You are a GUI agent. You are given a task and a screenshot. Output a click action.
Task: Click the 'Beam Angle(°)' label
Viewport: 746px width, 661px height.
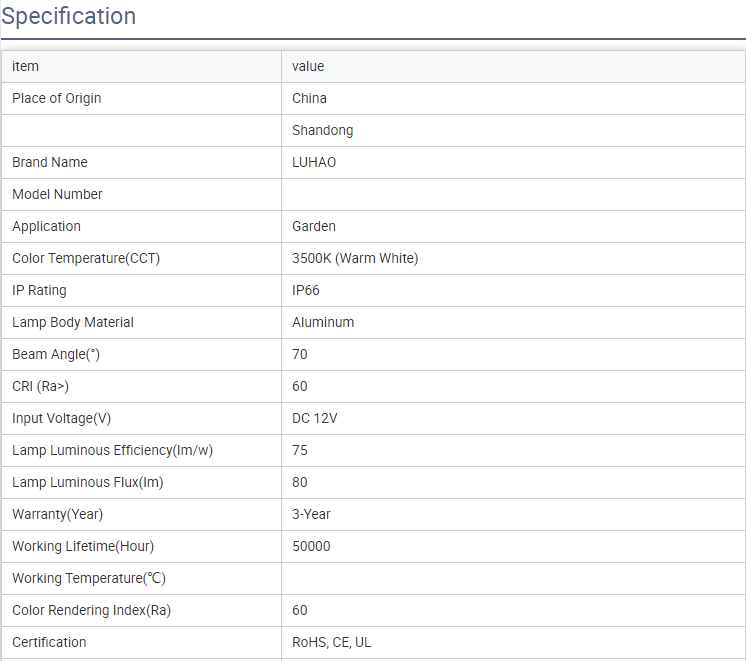(56, 355)
